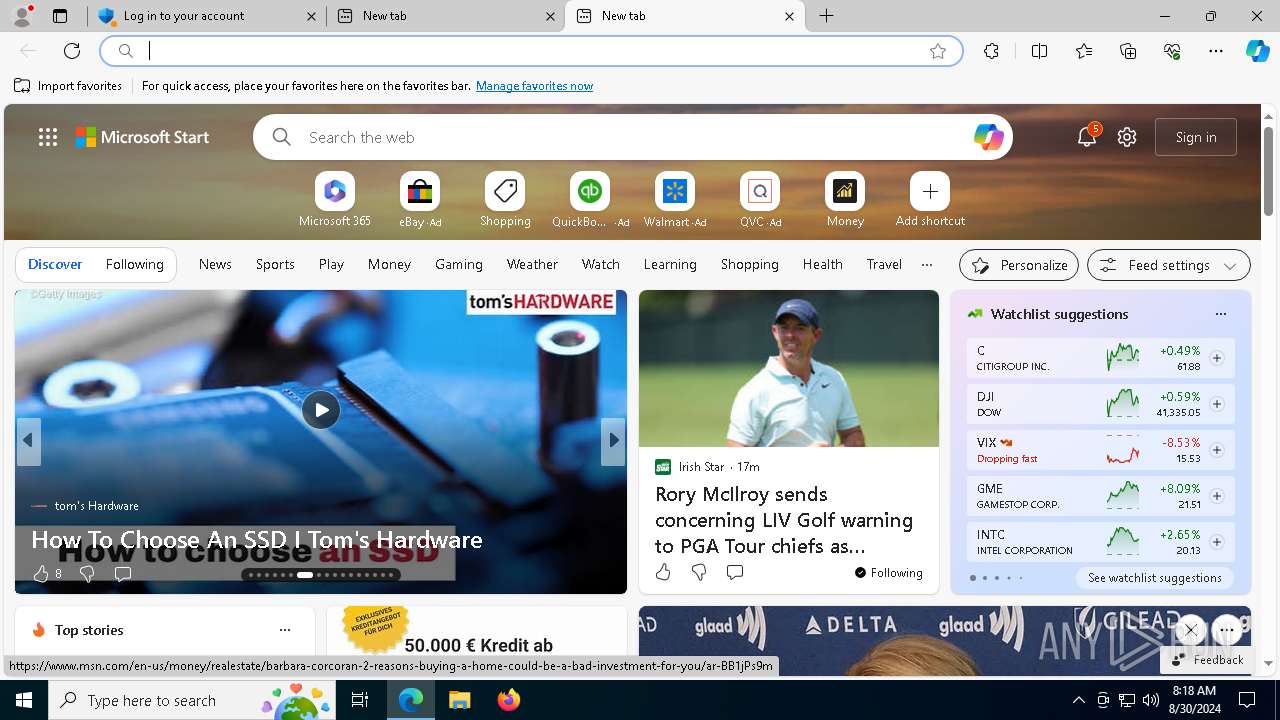Add GameStop GME to watchlist

point(1217,496)
